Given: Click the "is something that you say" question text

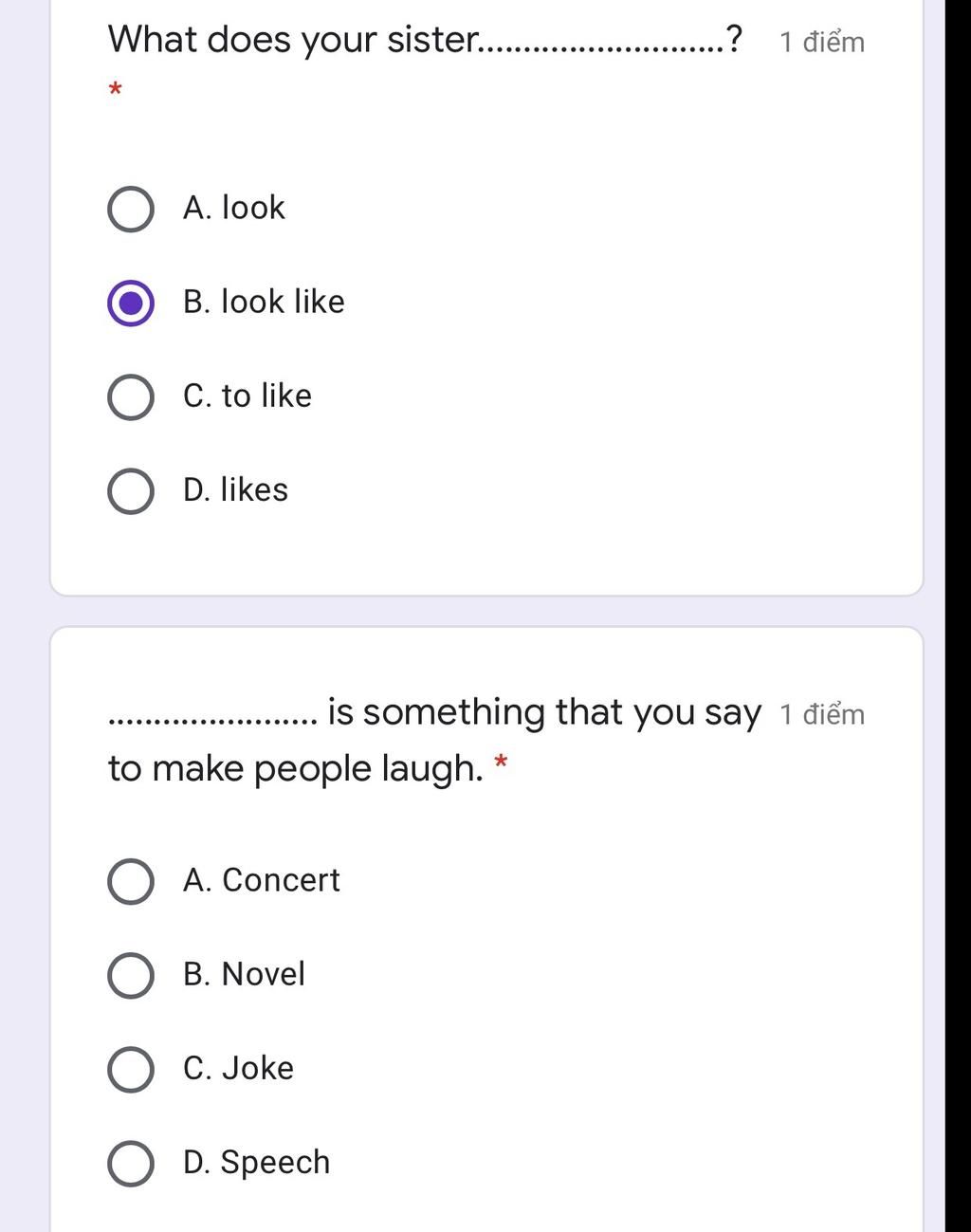Looking at the screenshot, I should pyautogui.click(x=543, y=712).
